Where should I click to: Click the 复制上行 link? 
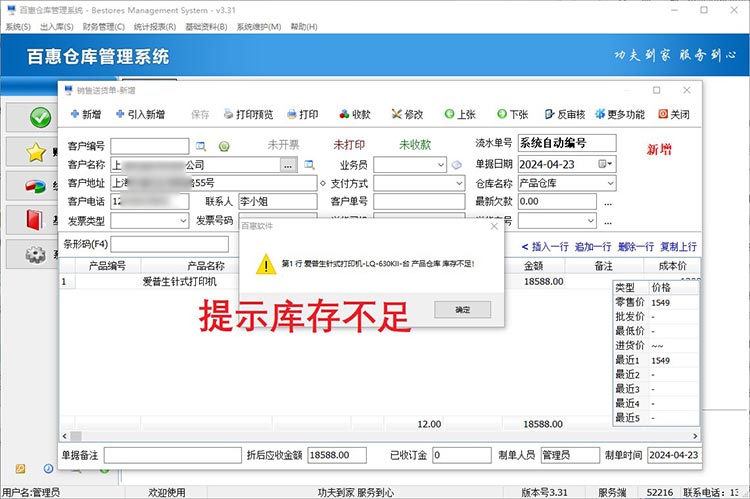click(x=678, y=247)
